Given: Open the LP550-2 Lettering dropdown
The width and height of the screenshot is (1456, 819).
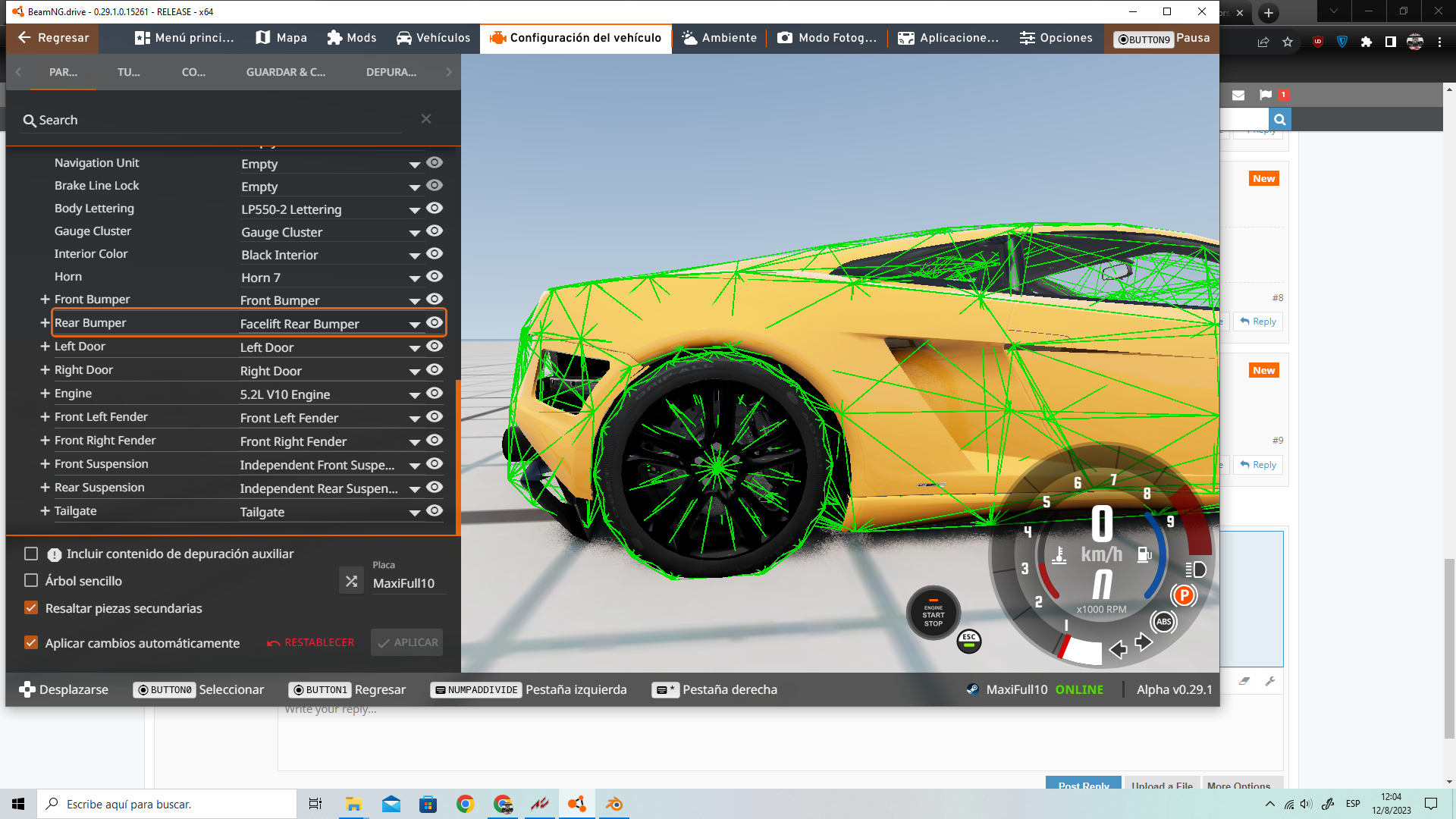Looking at the screenshot, I should coord(331,209).
